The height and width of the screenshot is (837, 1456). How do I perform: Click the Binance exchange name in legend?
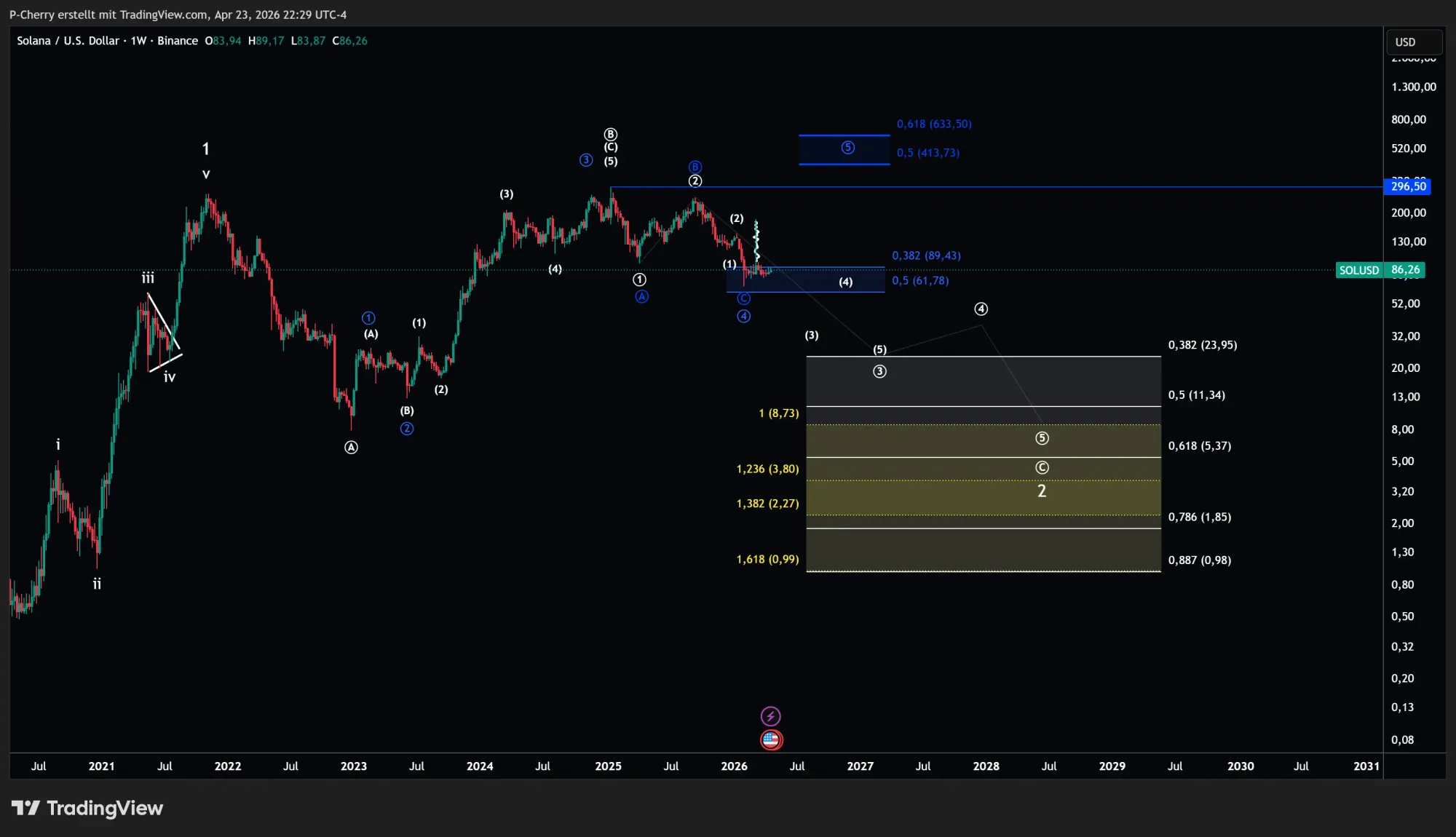[177, 41]
